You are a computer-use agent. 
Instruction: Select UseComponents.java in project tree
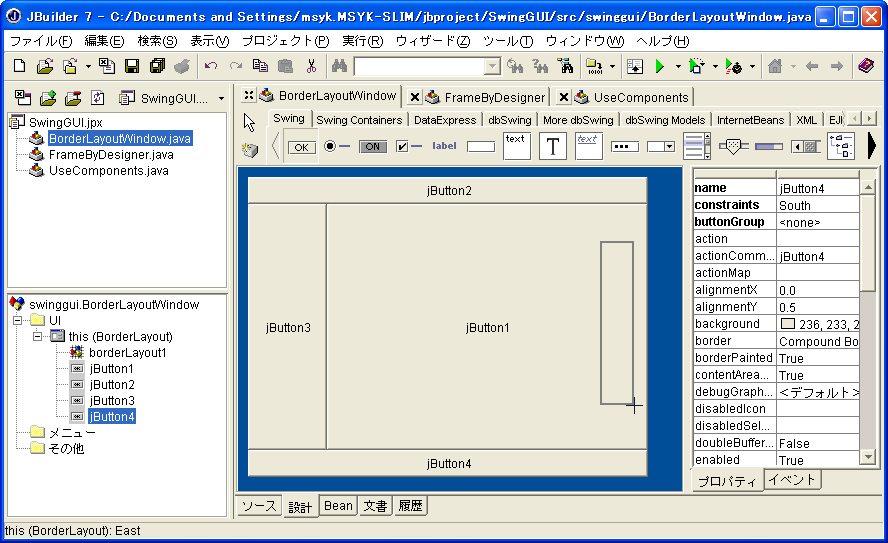(108, 171)
